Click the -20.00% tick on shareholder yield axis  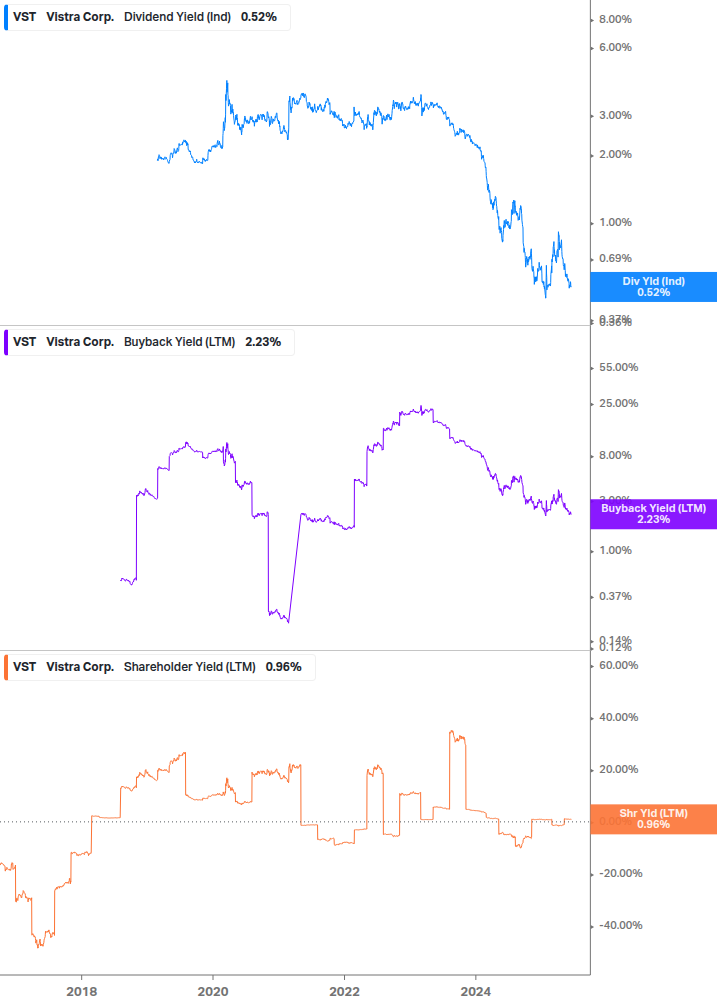coord(620,874)
